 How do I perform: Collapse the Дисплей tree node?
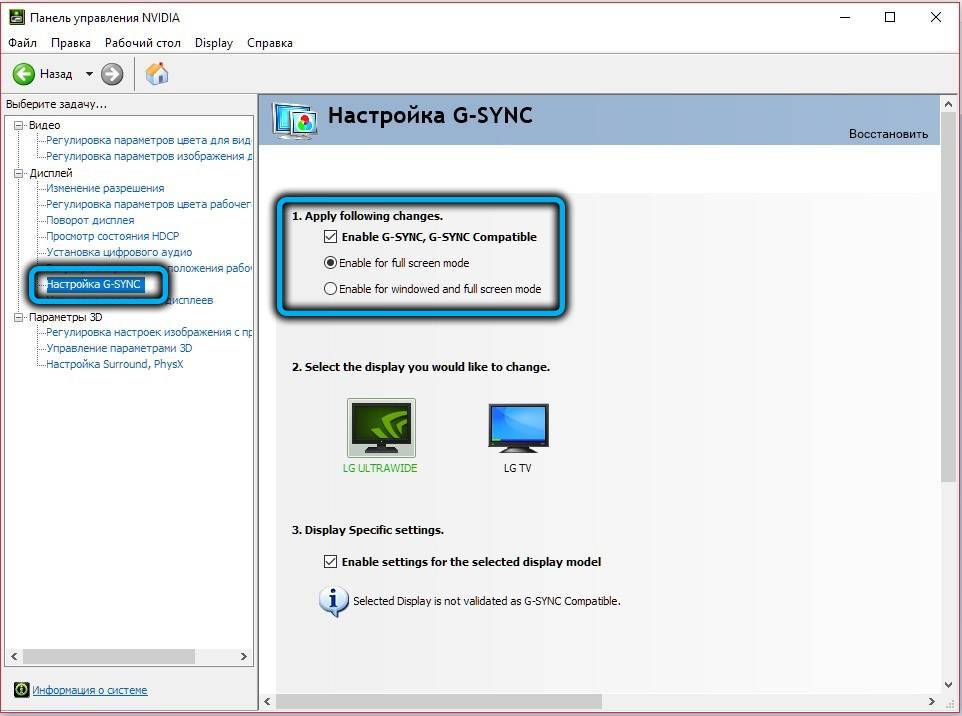[19, 173]
